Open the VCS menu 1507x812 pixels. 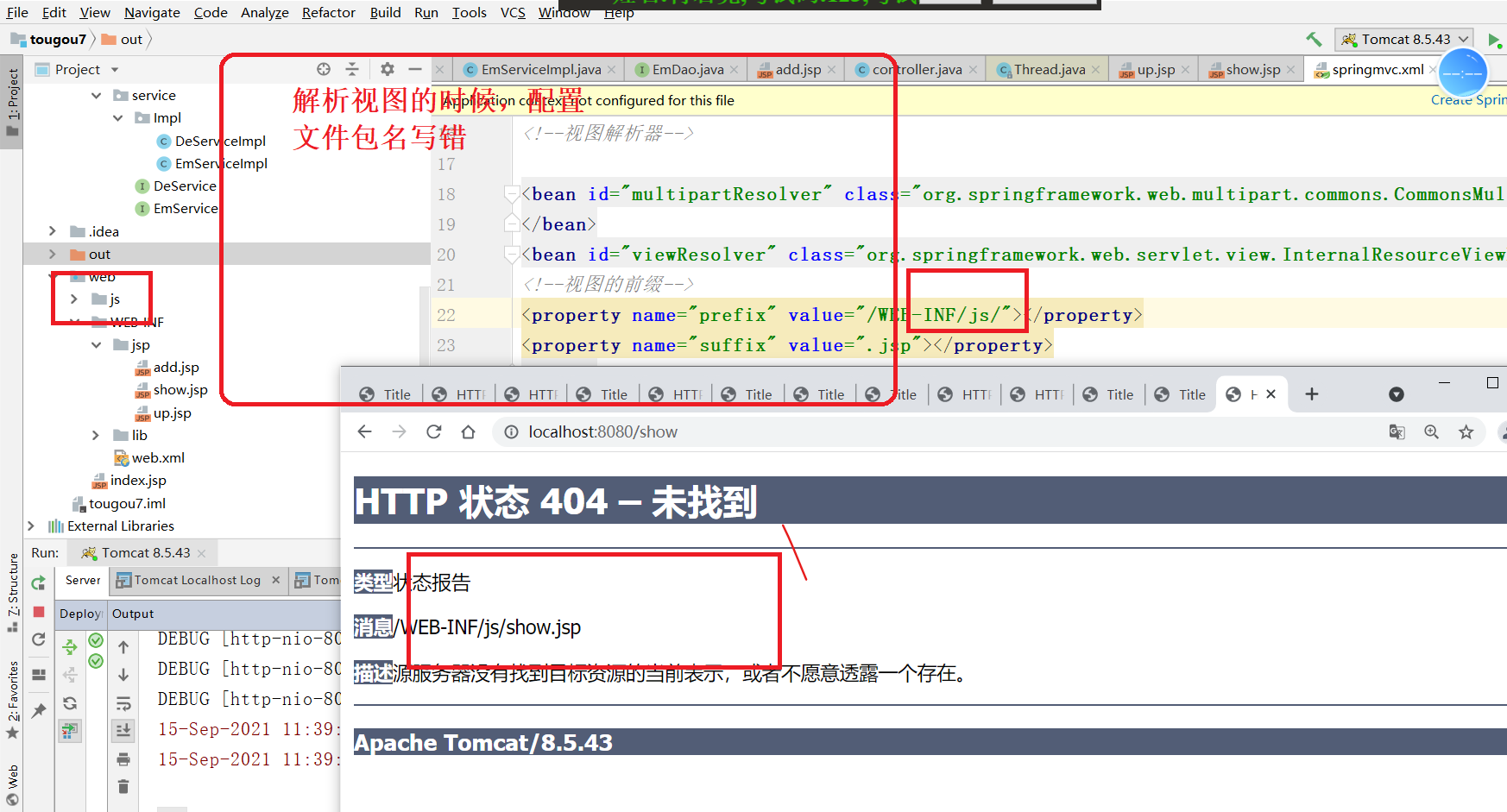(x=513, y=12)
